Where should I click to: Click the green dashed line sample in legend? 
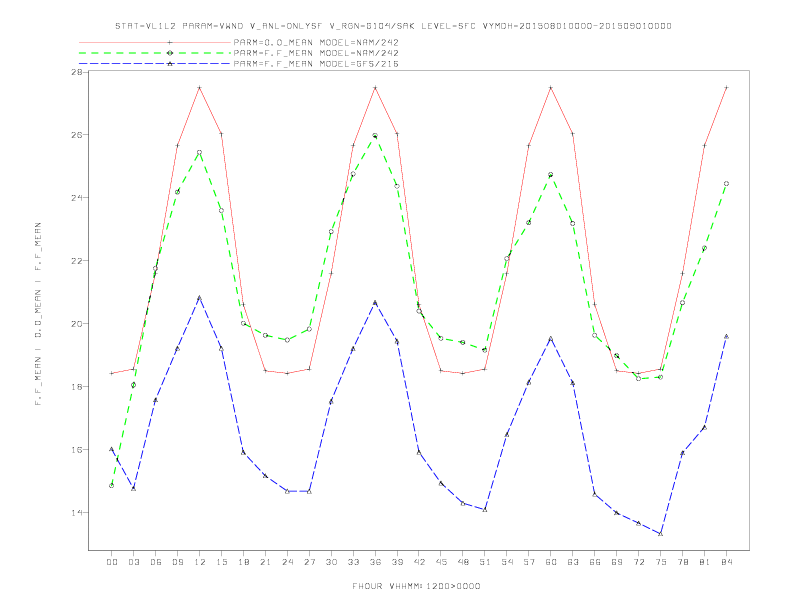pos(155,53)
